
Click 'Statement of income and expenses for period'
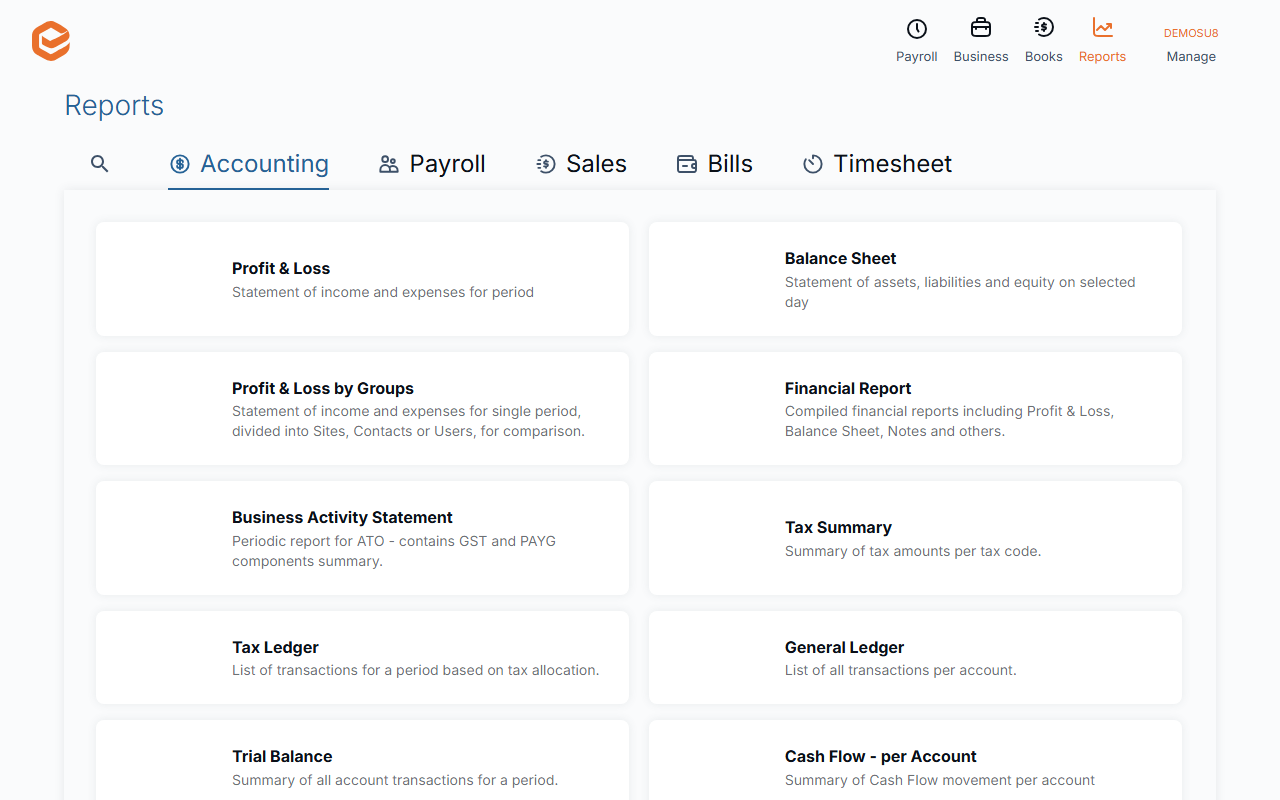pyautogui.click(x=383, y=292)
